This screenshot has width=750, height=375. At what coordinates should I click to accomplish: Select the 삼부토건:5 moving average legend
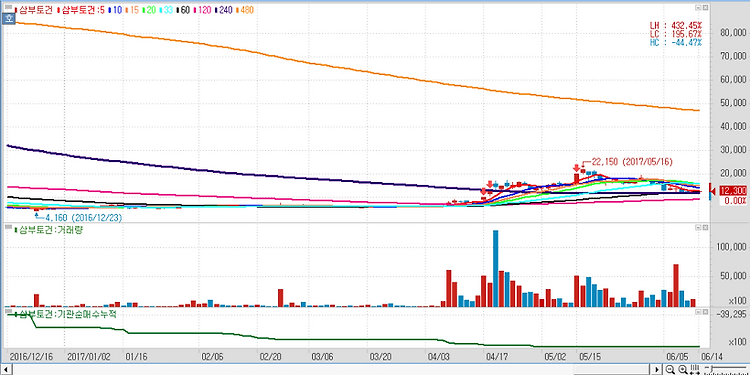(81, 10)
